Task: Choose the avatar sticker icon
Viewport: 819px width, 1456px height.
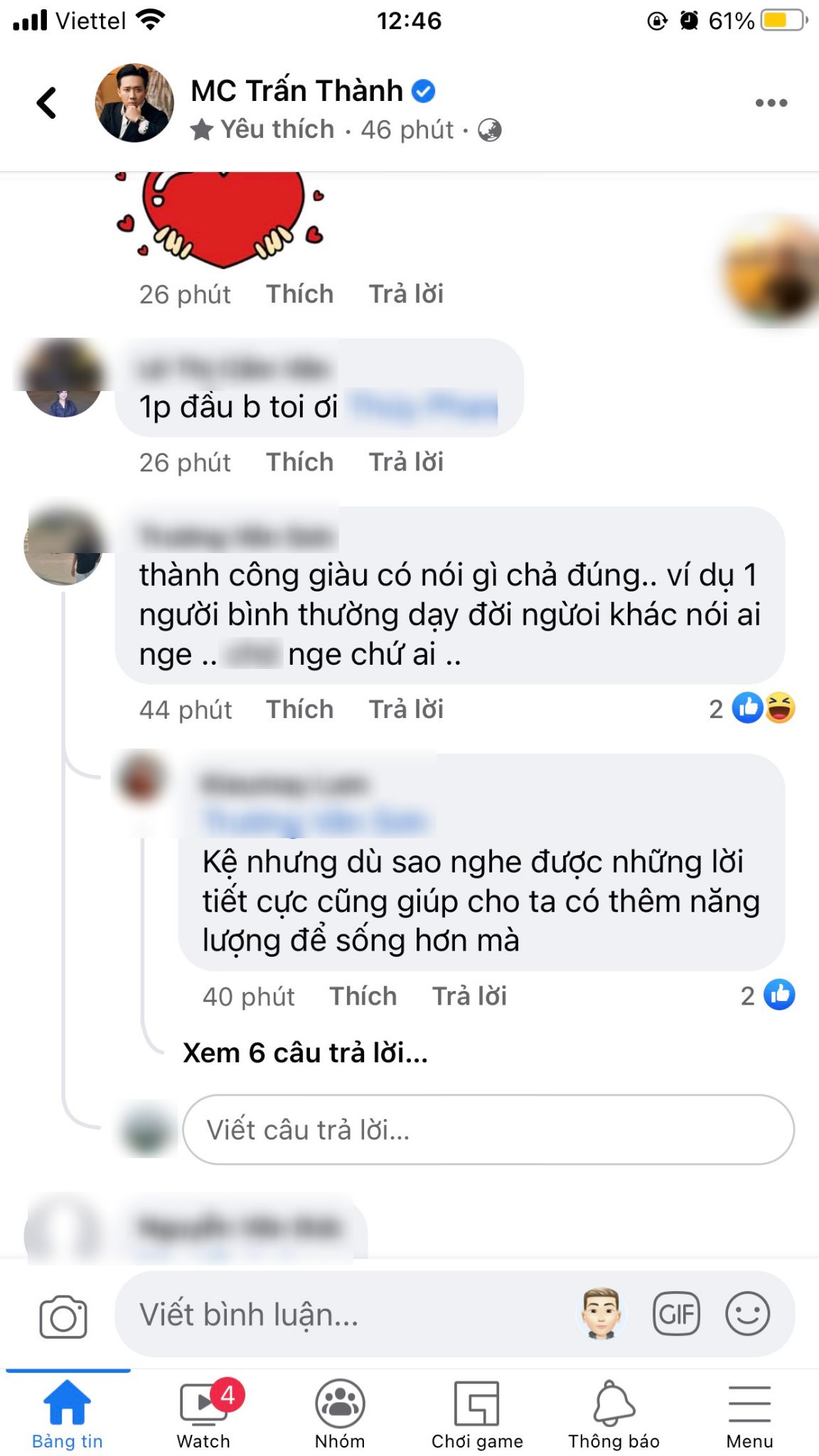Action: (601, 1313)
